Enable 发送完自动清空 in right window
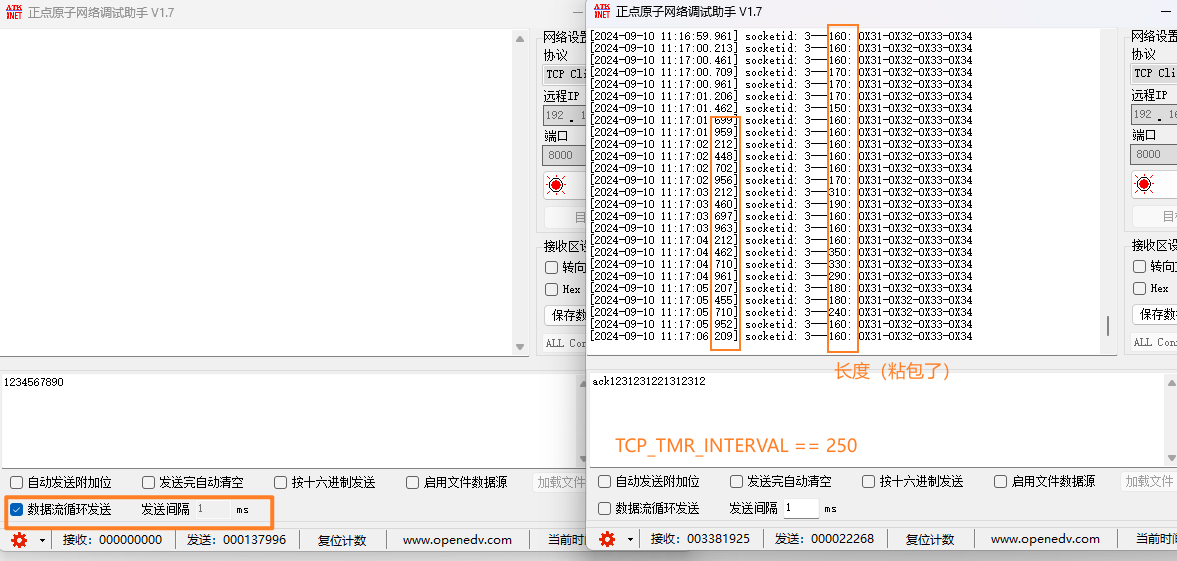The height and width of the screenshot is (561, 1177). pos(736,481)
